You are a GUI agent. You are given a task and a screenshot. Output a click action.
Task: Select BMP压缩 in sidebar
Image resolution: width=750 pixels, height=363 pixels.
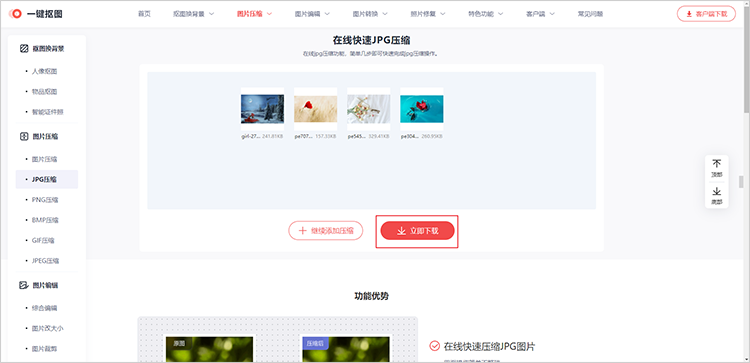[45, 220]
